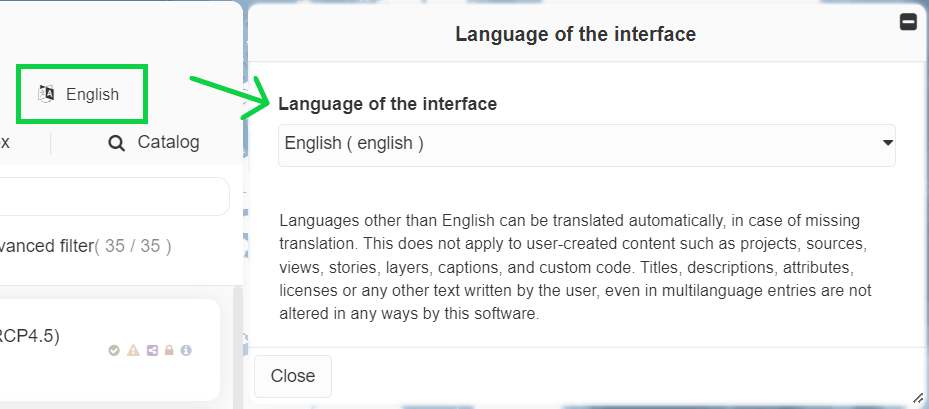Grab the panel resize handle corner
929x409 pixels.
(x=918, y=398)
